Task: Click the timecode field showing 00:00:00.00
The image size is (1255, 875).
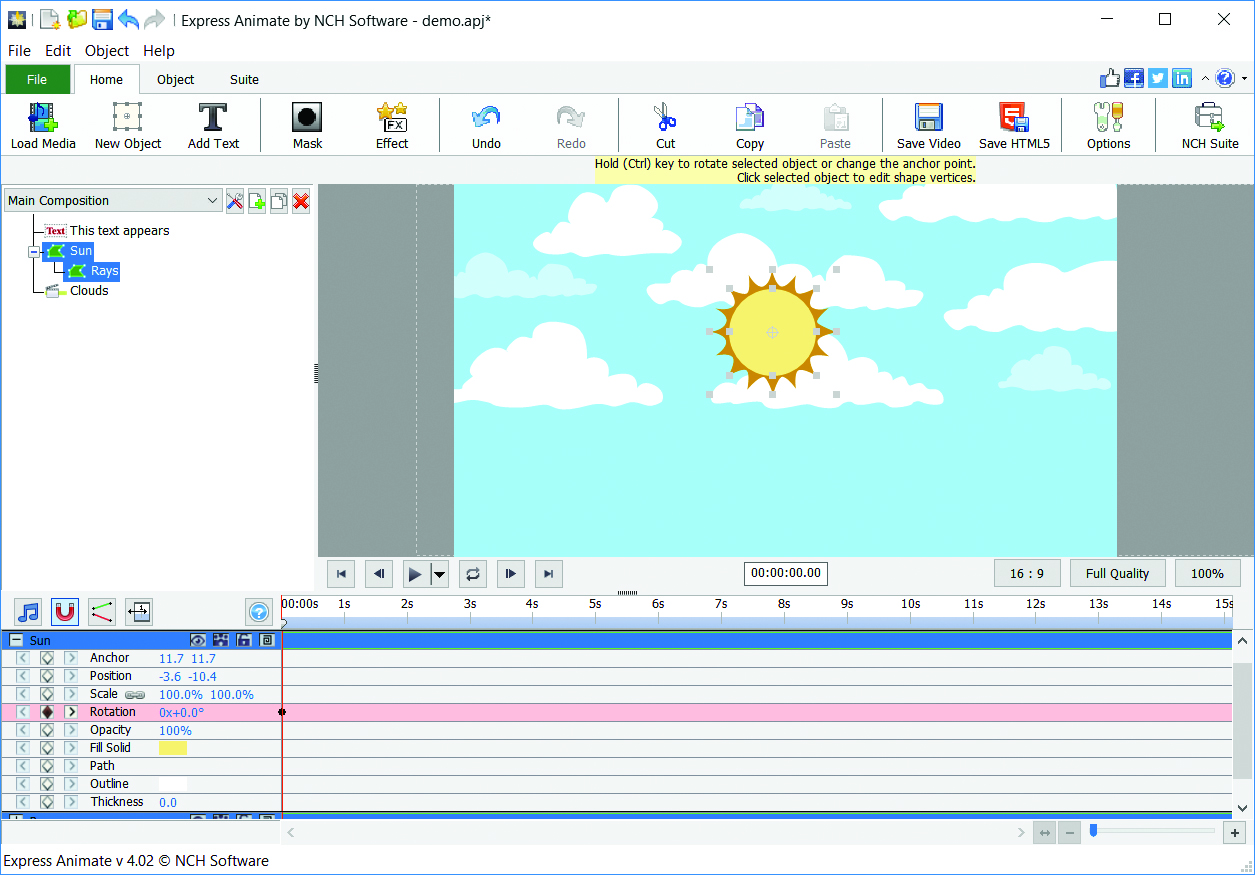Action: click(x=785, y=573)
